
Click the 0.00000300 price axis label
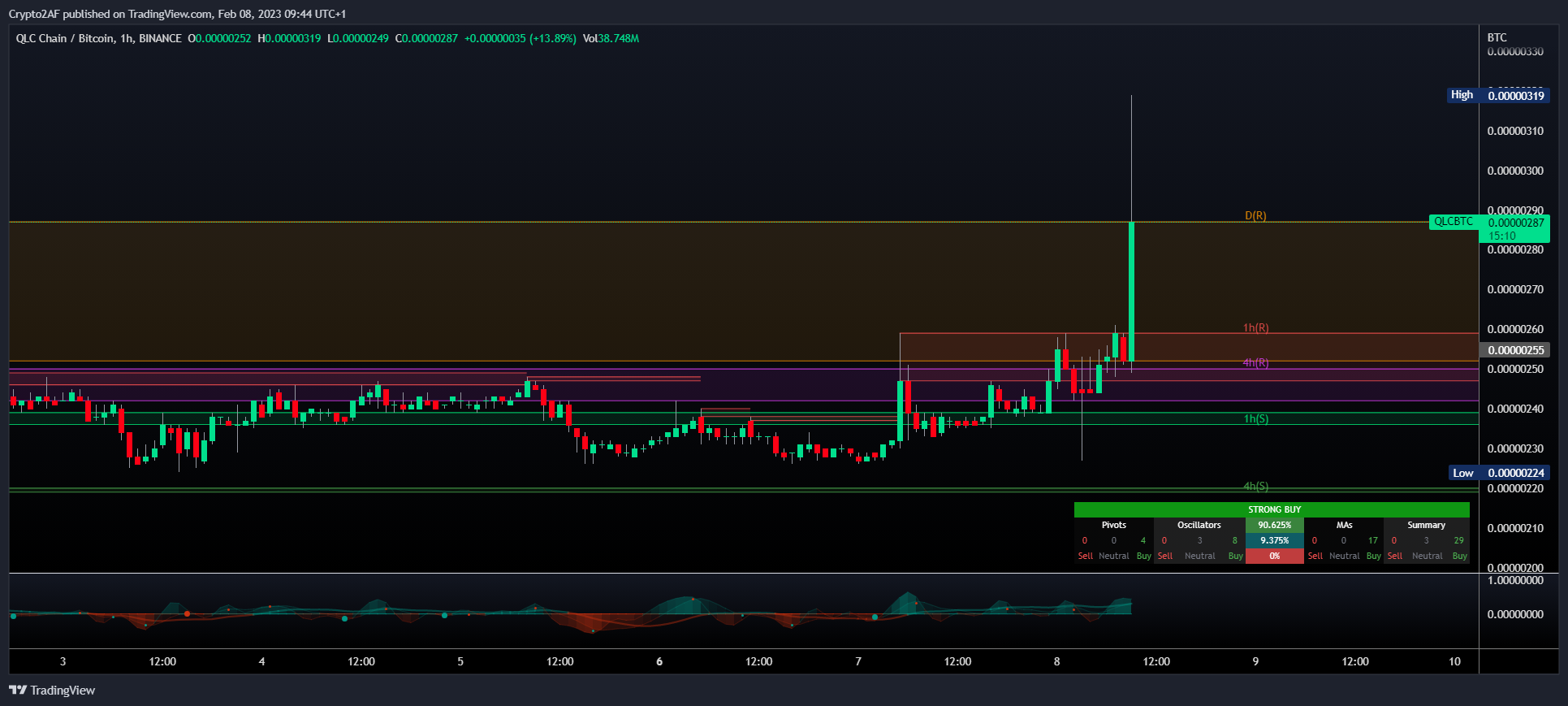1515,171
